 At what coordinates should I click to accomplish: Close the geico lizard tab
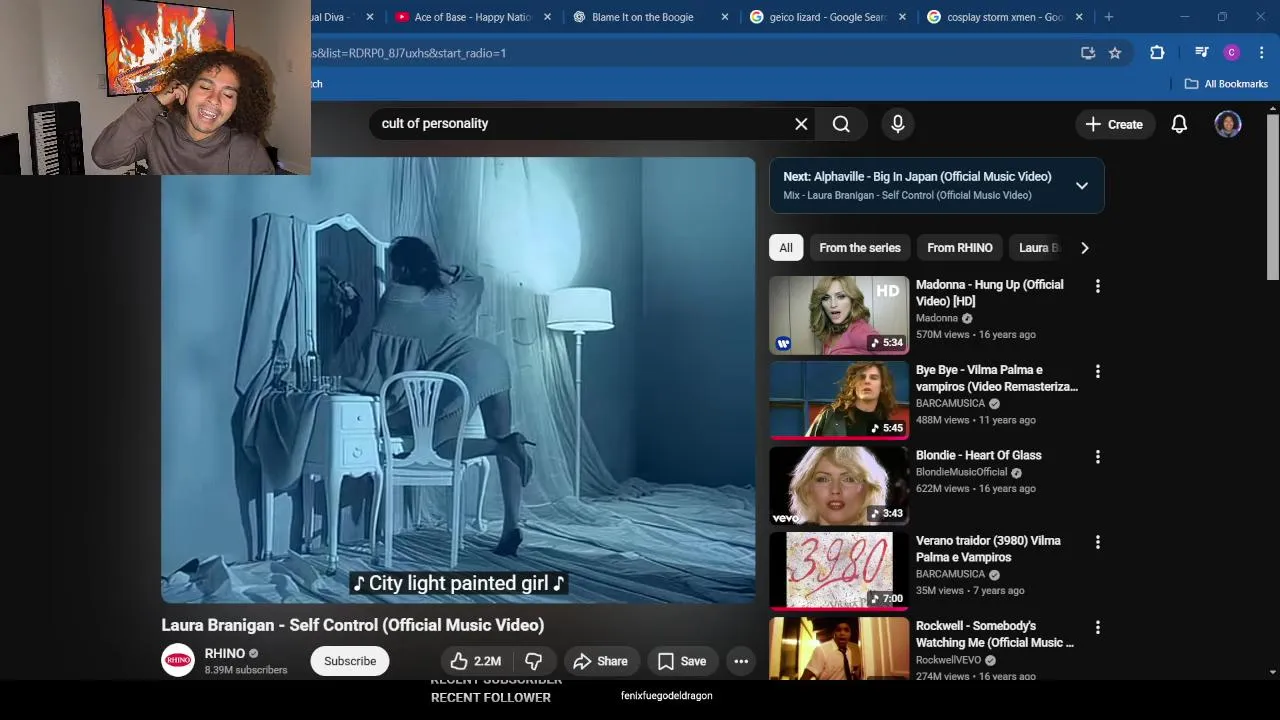pos(902,17)
